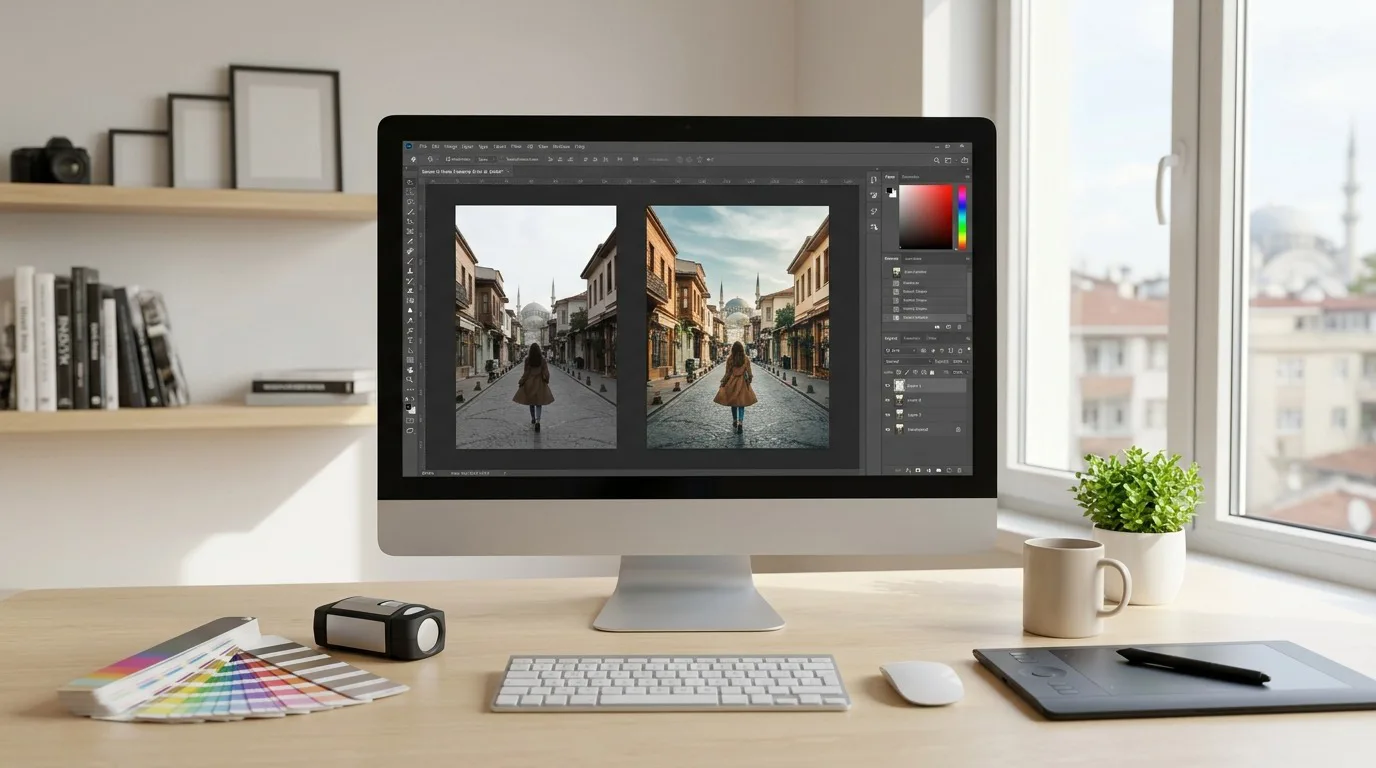Click the open document's title tab

coord(464,172)
